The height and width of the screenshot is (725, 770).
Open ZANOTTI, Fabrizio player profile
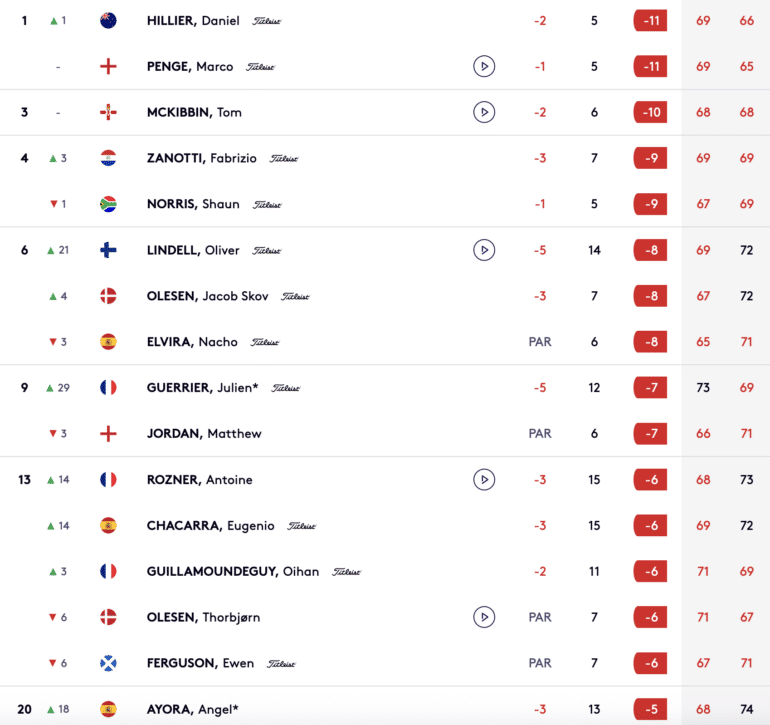pyautogui.click(x=201, y=158)
